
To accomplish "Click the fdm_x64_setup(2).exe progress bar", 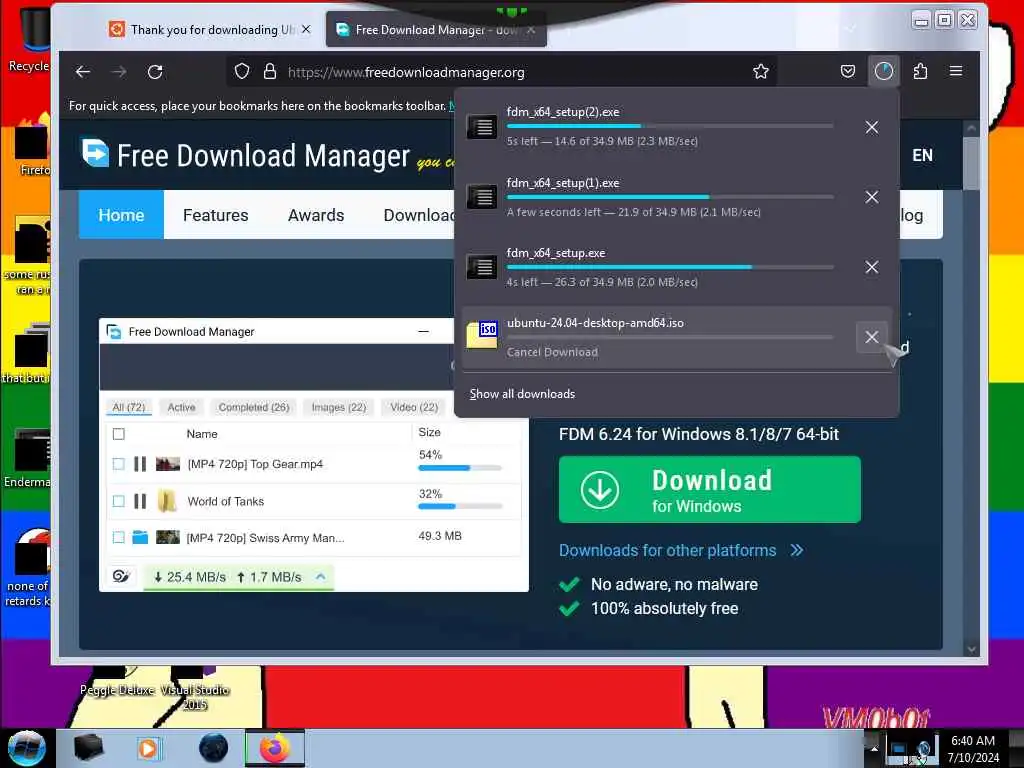I will [670, 126].
